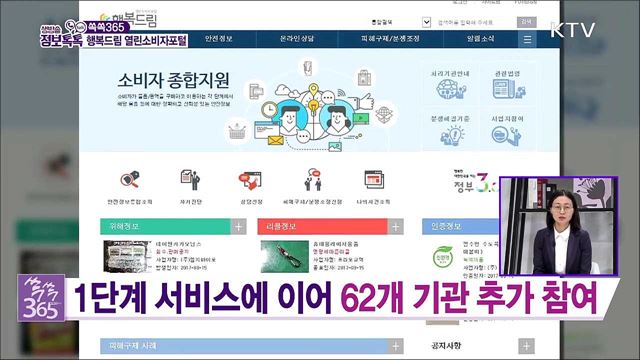
Task: Click the 정부 3.0 logo
Action: tap(476, 182)
